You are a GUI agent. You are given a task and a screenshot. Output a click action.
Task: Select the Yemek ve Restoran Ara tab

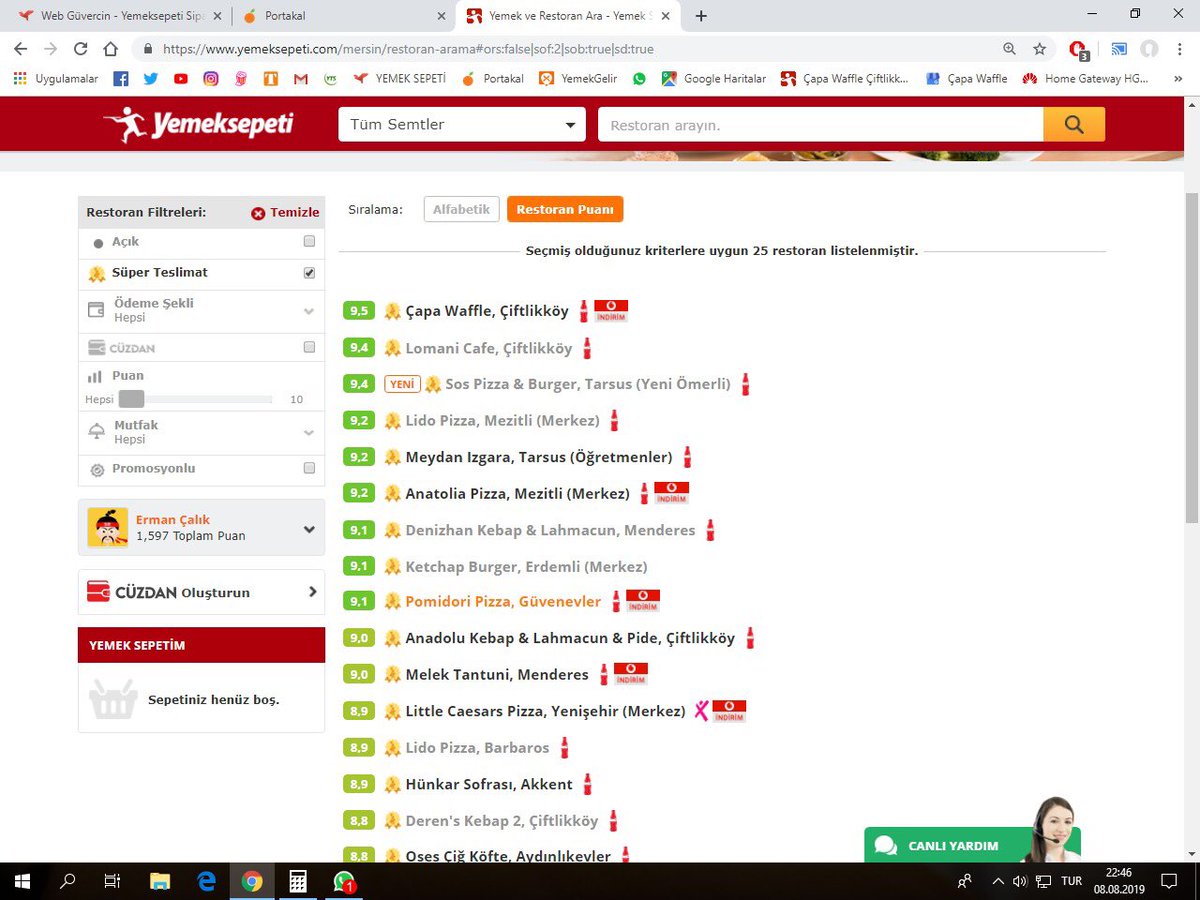(x=566, y=16)
